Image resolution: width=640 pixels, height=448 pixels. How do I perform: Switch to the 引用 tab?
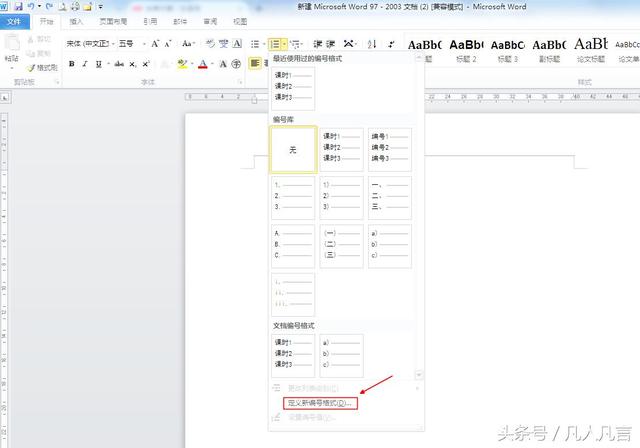tap(150, 22)
